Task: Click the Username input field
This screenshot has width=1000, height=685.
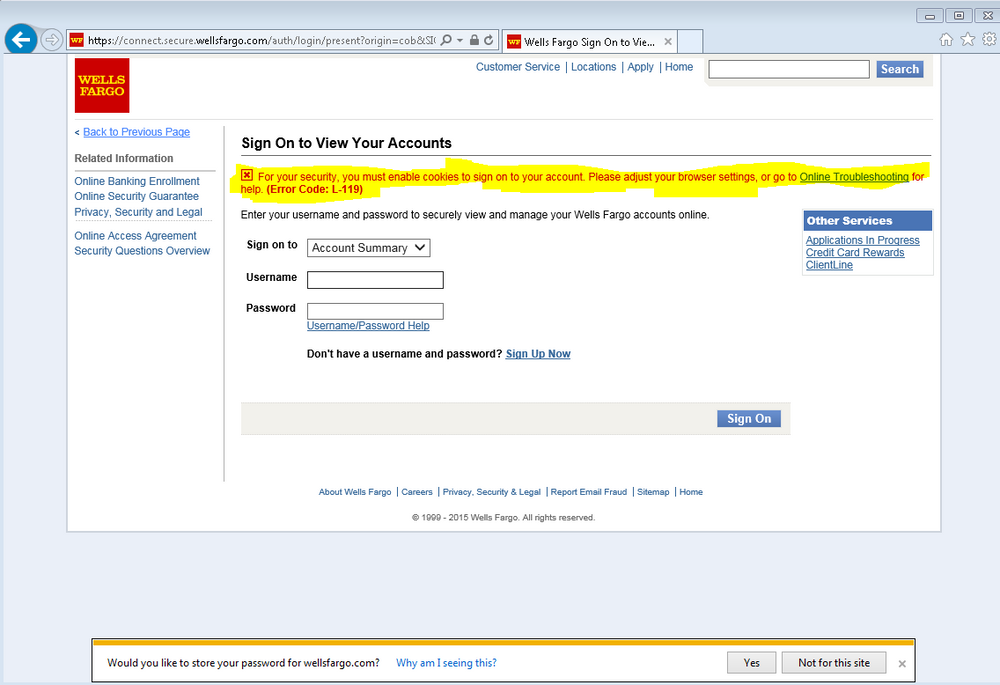Action: 375,279
